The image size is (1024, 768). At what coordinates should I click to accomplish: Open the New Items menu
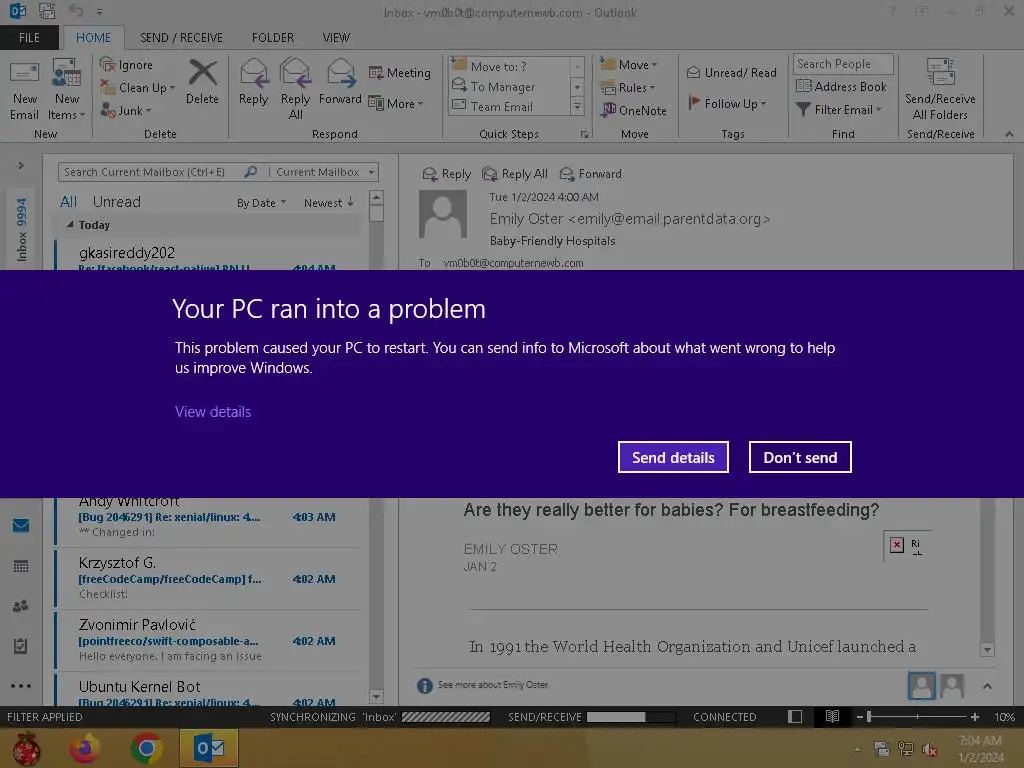coord(67,91)
